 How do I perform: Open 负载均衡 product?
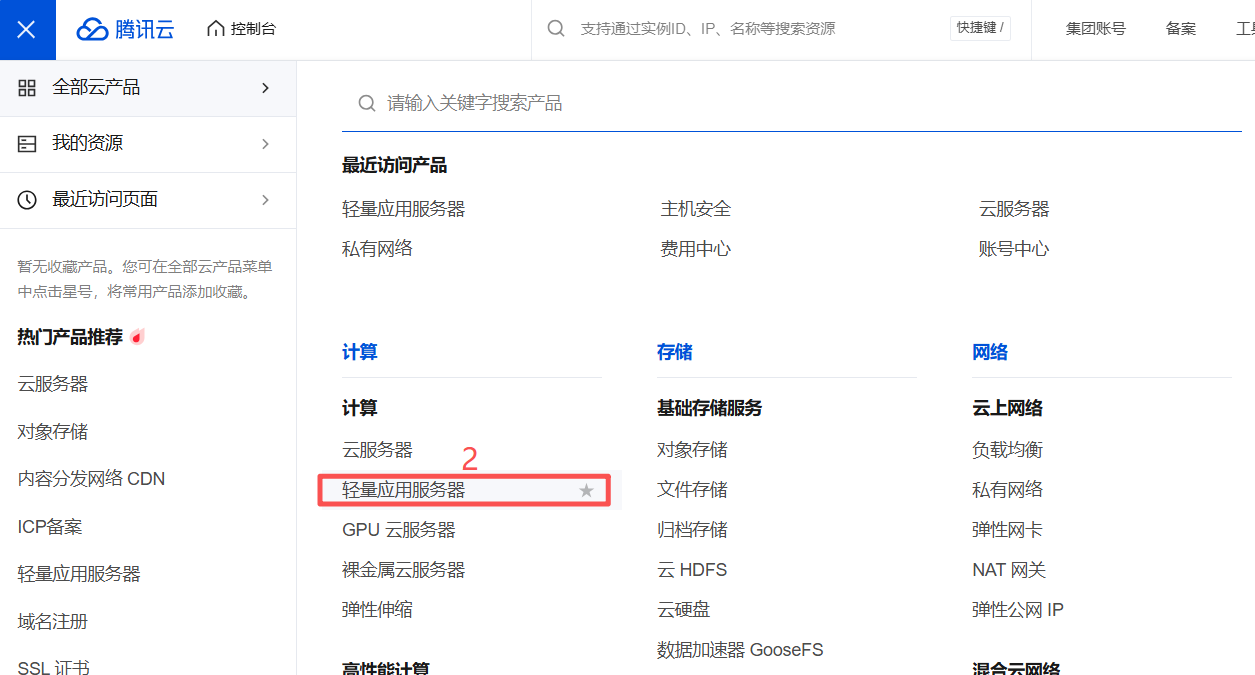1008,450
